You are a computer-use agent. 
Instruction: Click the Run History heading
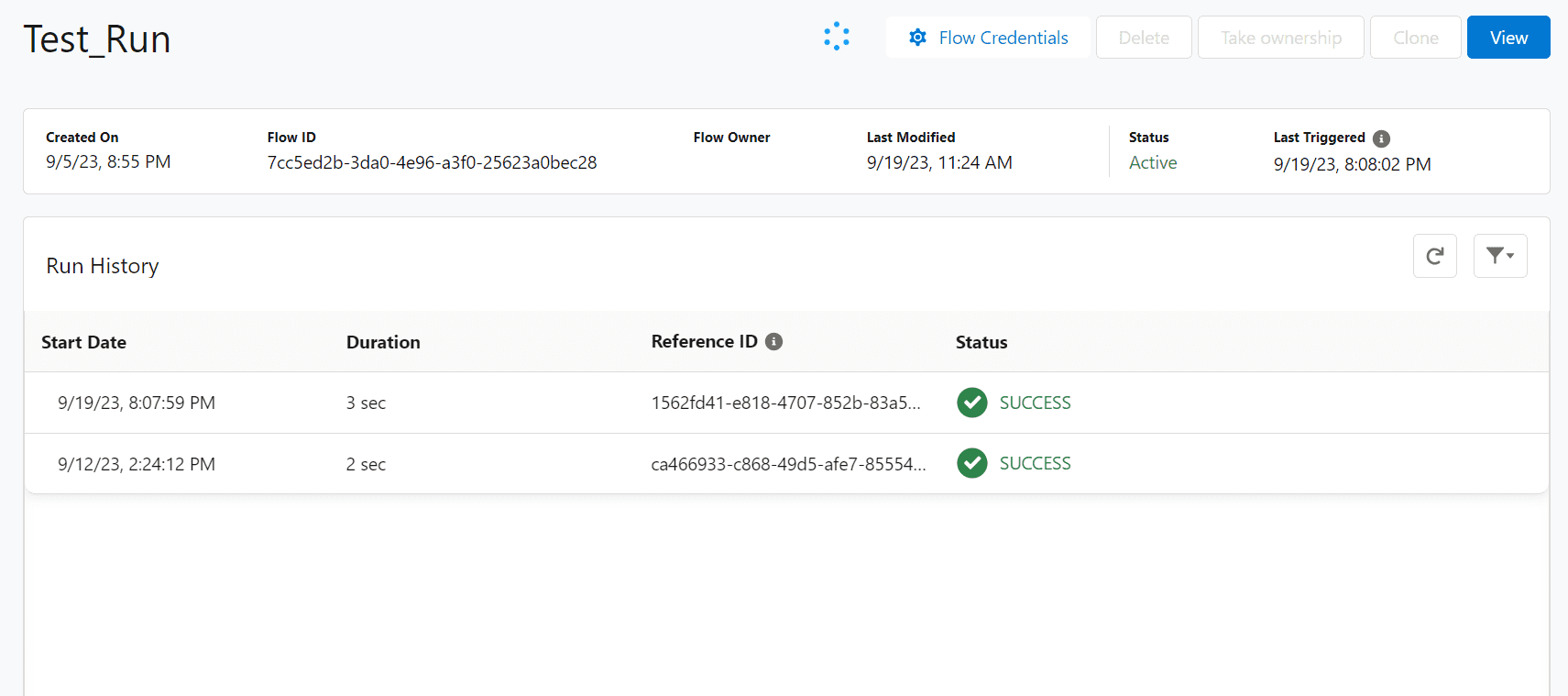[103, 266]
